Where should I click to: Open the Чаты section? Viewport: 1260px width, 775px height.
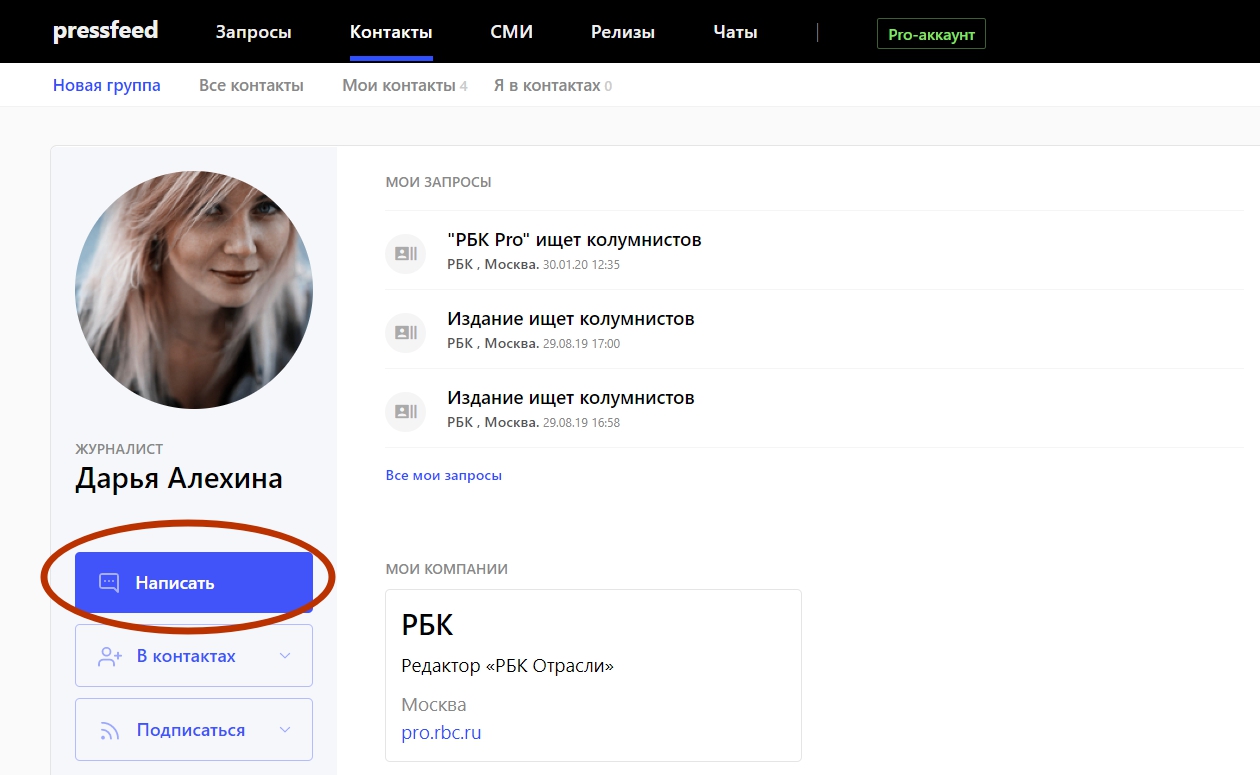[735, 32]
